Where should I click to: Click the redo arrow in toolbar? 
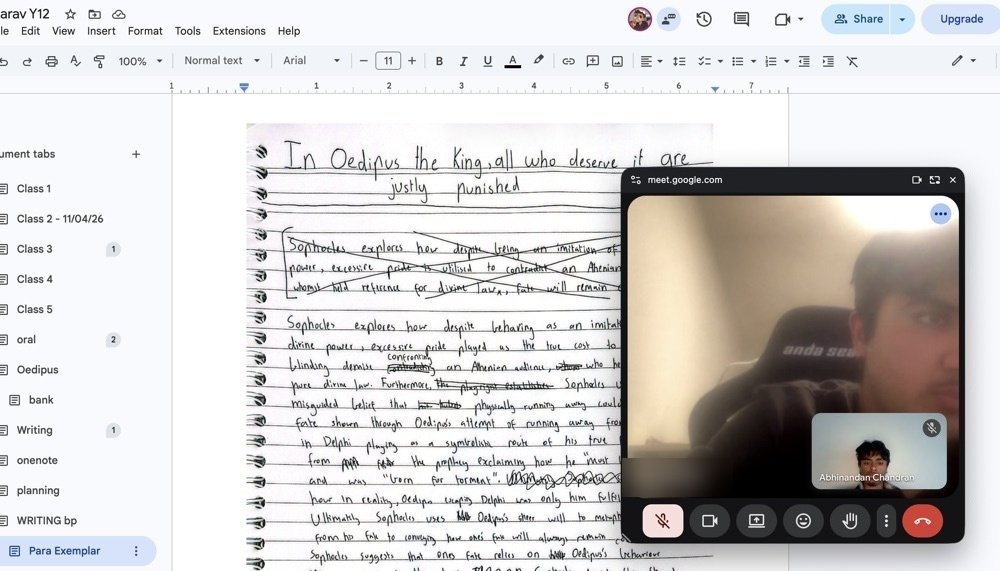click(x=27, y=61)
